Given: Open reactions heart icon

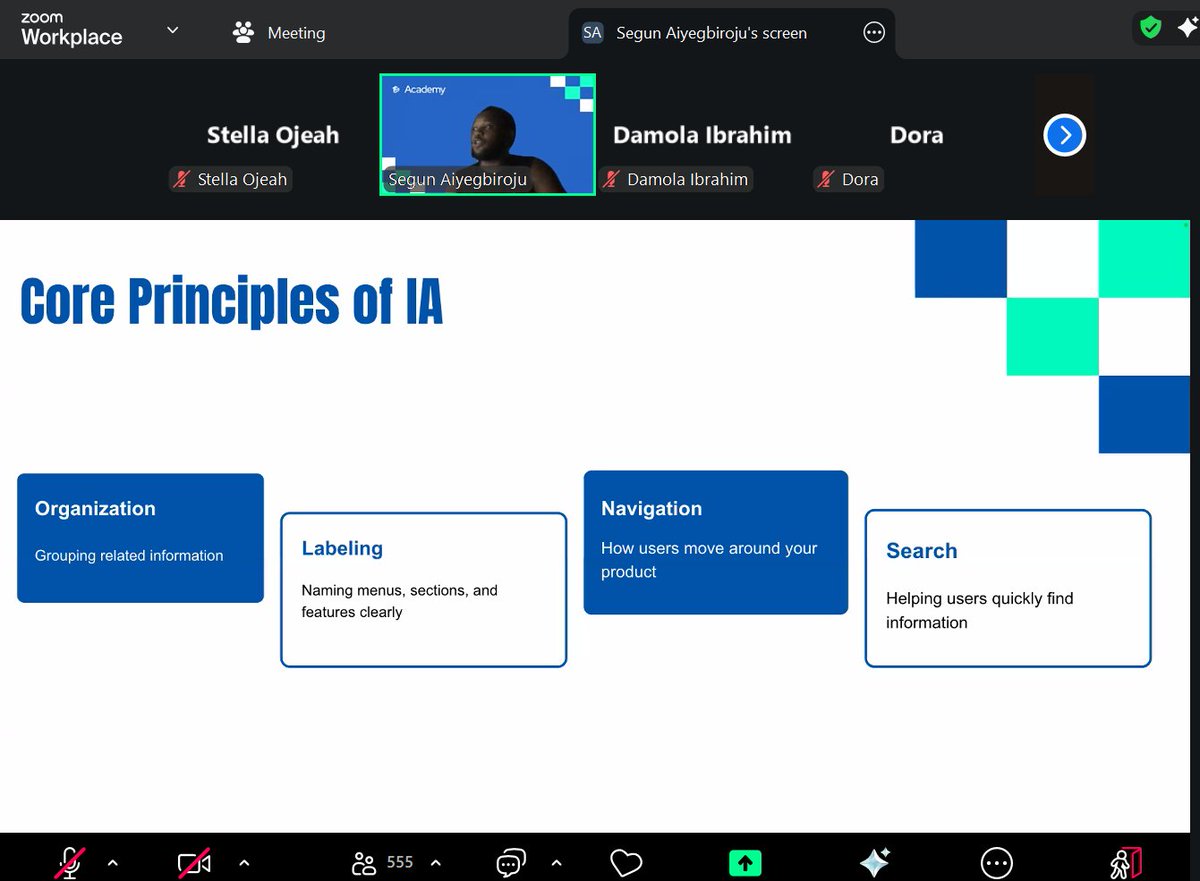Looking at the screenshot, I should pos(626,862).
